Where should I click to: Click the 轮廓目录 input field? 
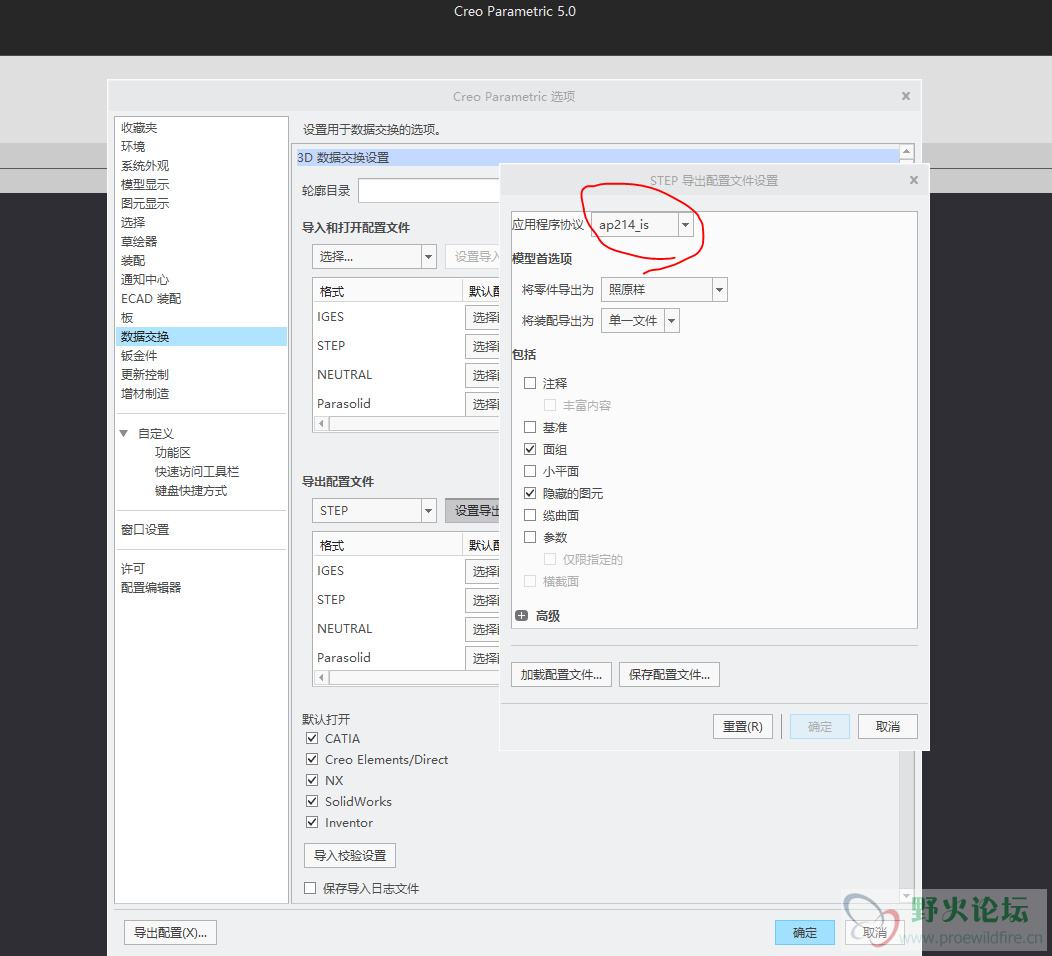[x=429, y=191]
